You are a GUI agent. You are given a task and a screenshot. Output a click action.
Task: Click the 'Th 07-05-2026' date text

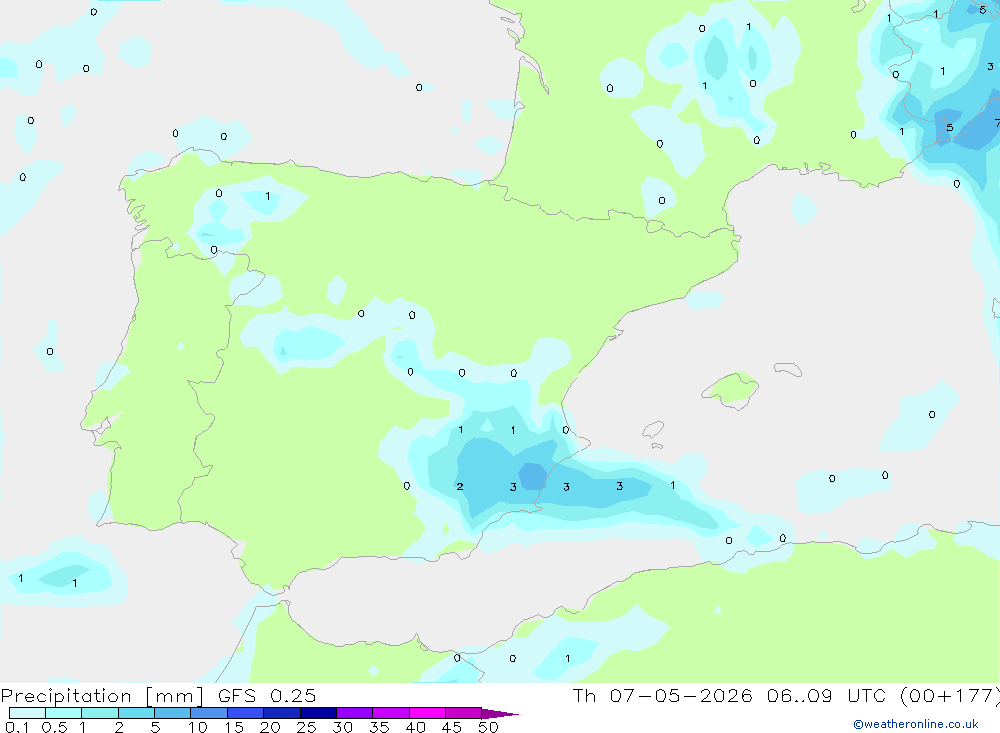pos(663,696)
